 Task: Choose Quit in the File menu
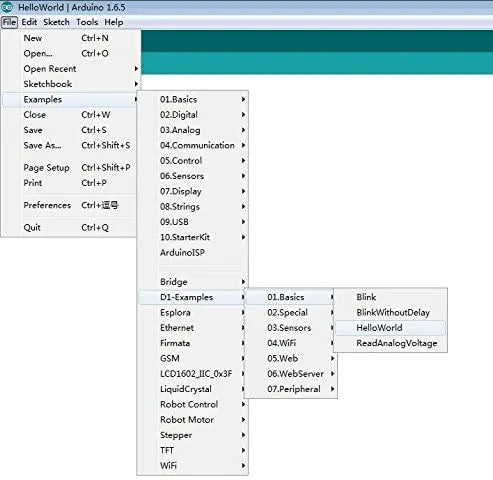[x=70, y=227]
